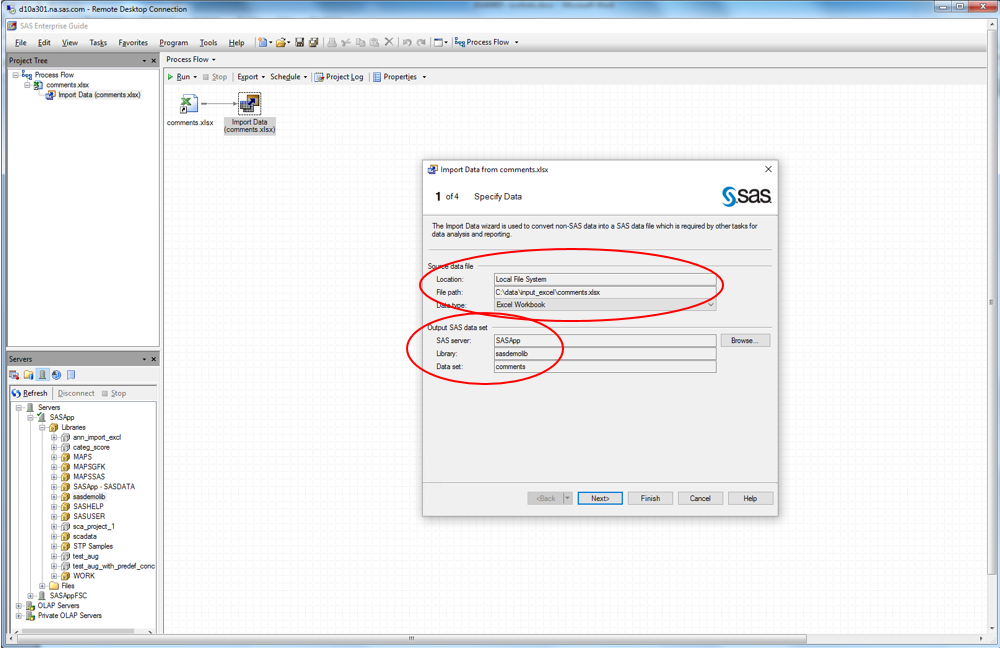The width and height of the screenshot is (1000, 648).
Task: Click the Library field showing sasdemolib
Action: (605, 353)
